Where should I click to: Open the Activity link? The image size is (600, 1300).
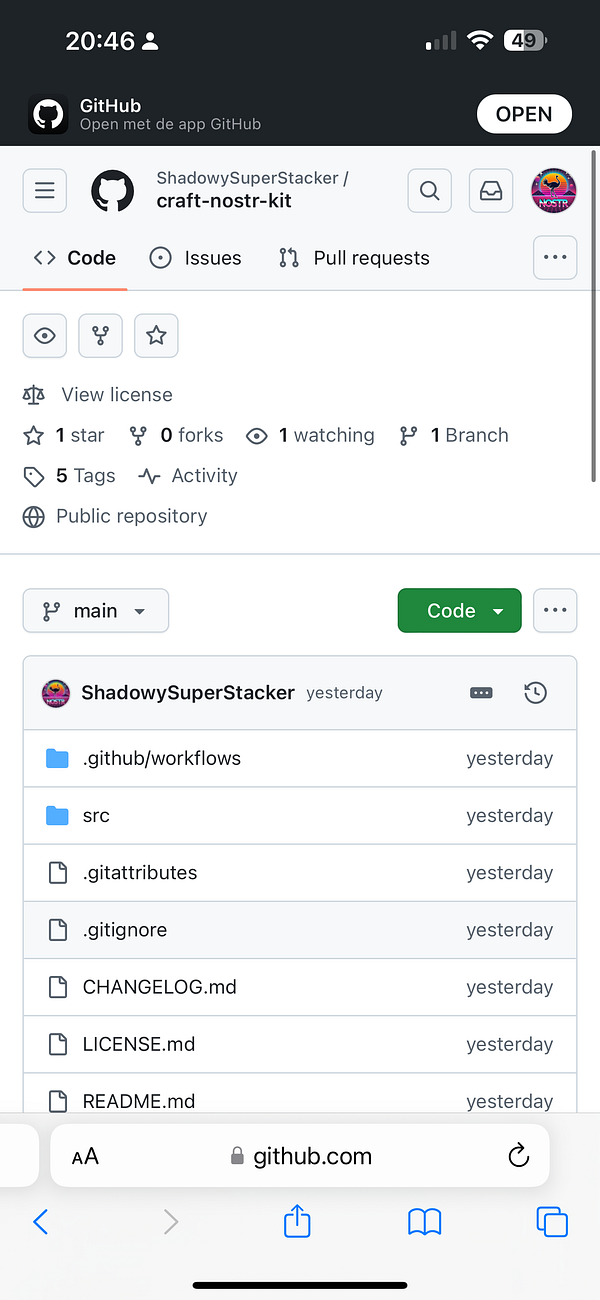coord(189,476)
